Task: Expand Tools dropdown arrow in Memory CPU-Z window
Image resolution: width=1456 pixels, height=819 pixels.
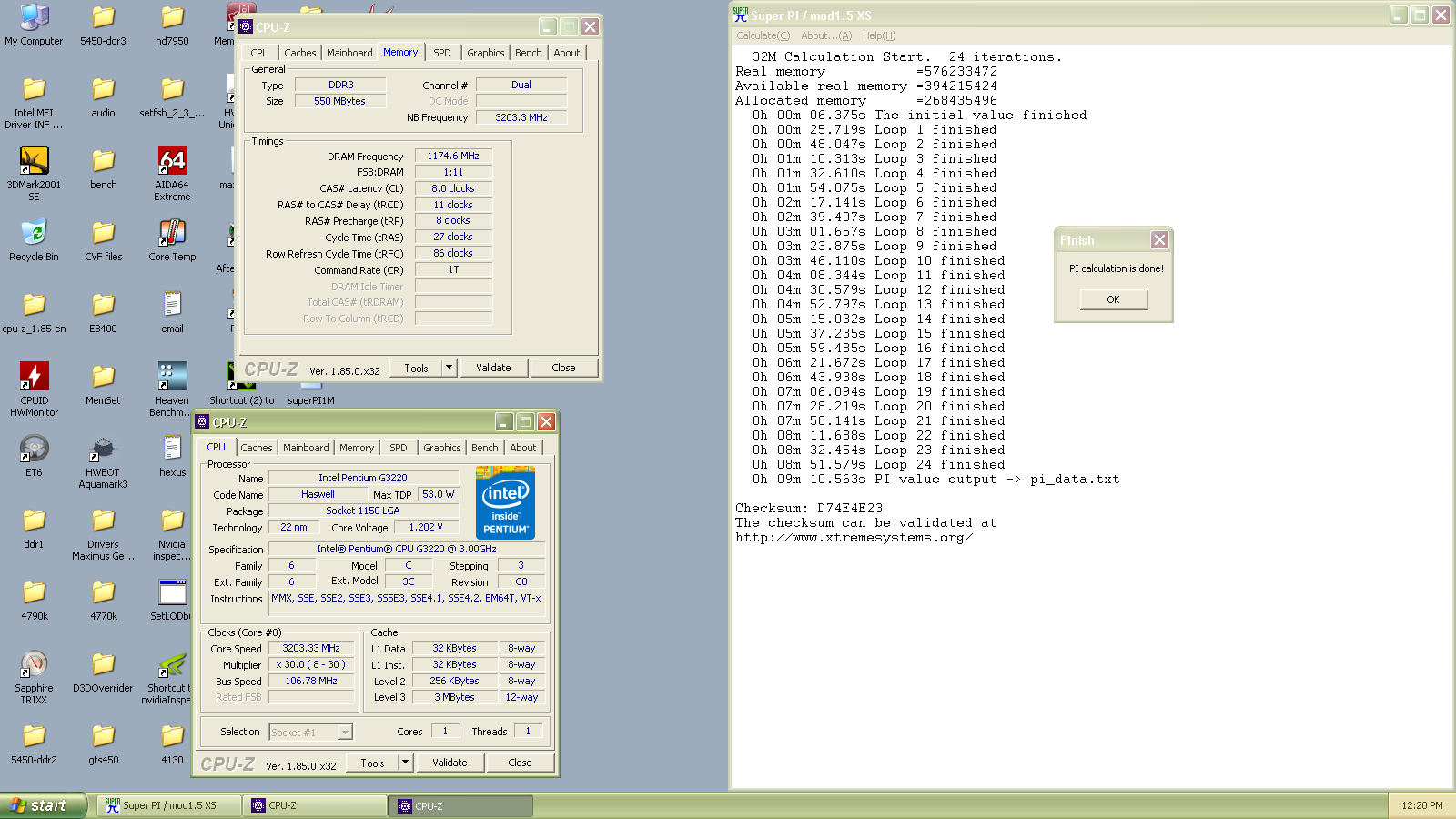Action: point(449,368)
